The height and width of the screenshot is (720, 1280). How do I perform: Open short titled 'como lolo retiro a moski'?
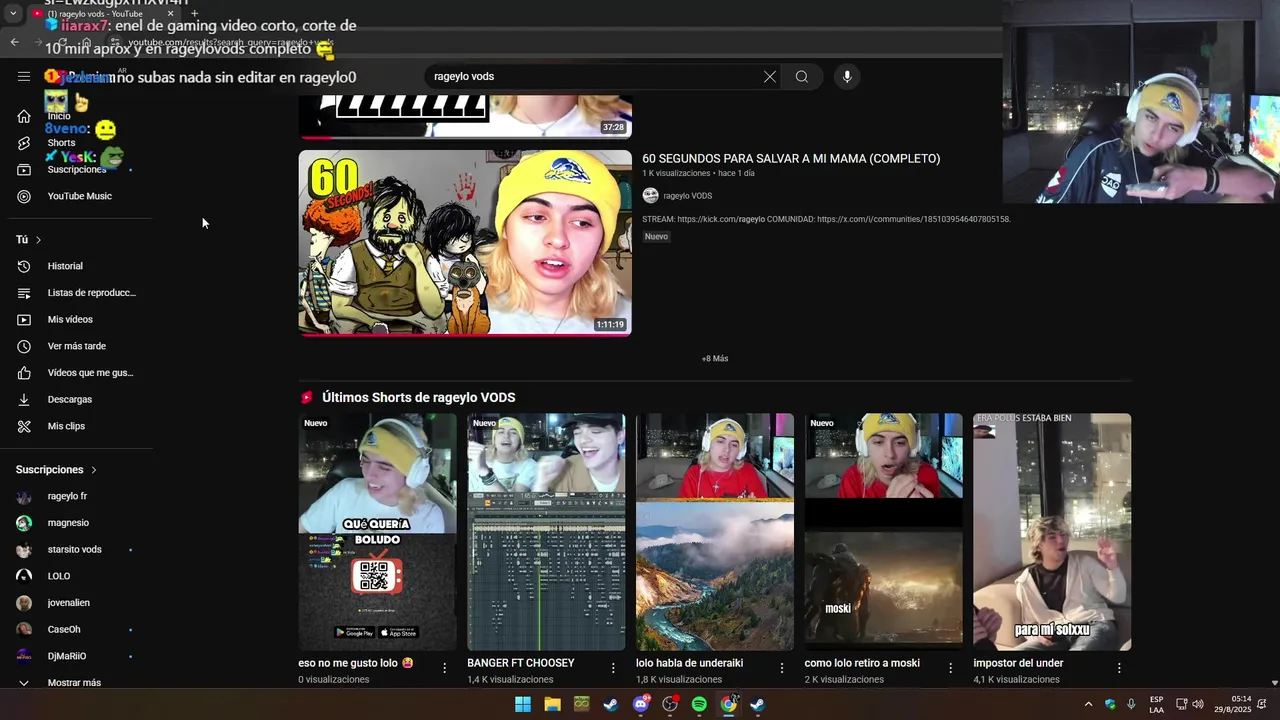(862, 663)
